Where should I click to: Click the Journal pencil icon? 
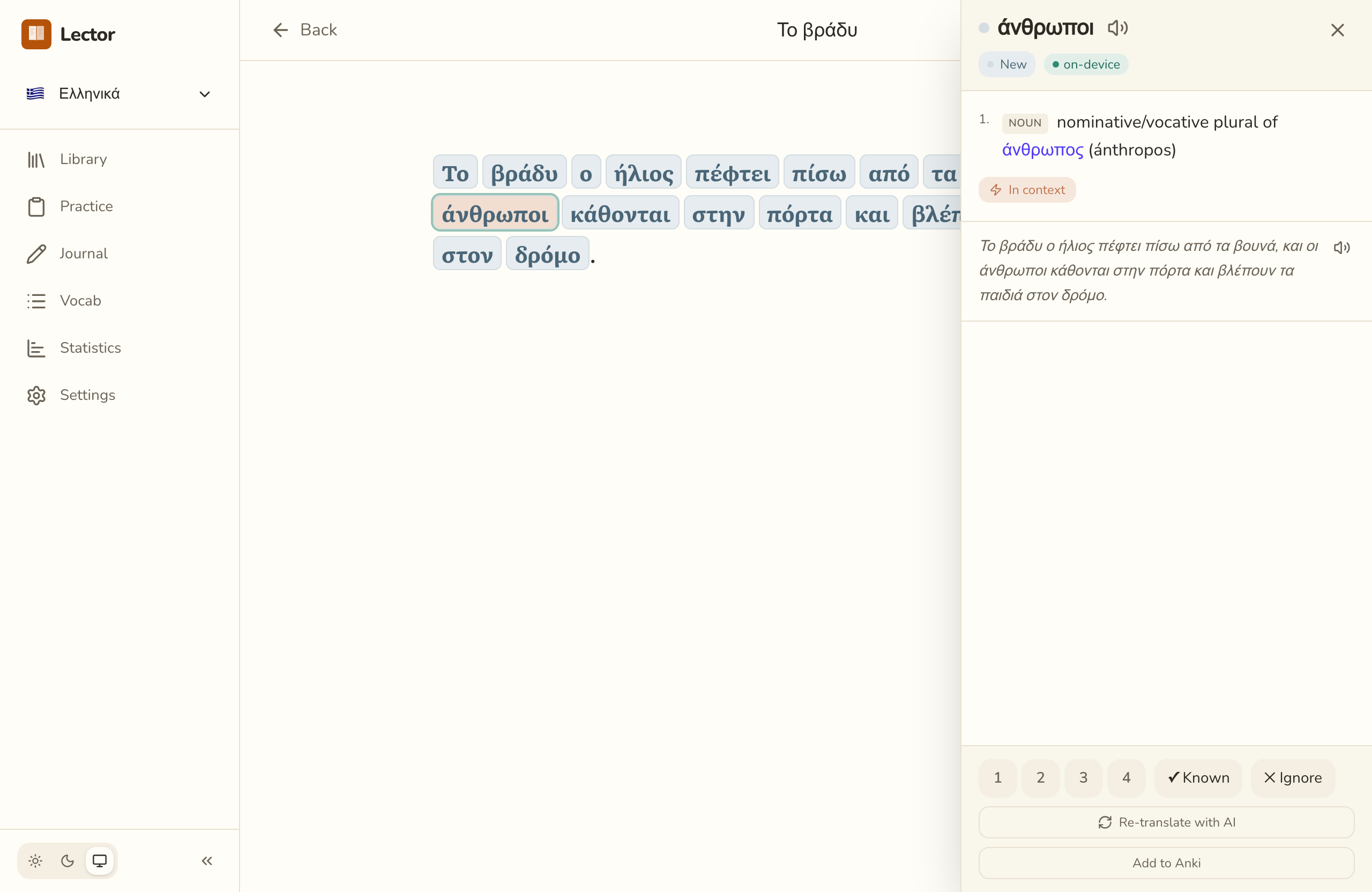[x=36, y=254]
